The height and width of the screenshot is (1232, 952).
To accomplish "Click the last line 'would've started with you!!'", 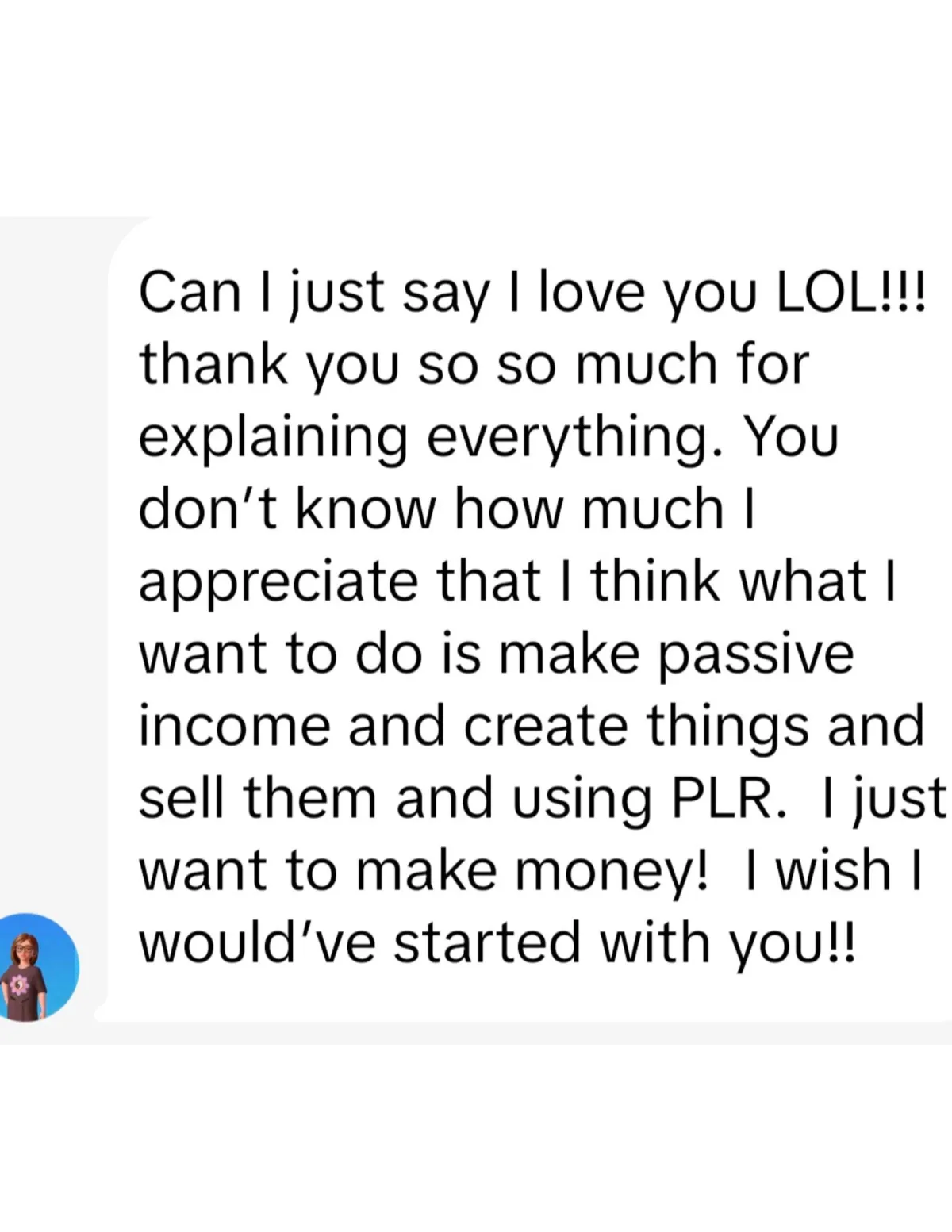I will tap(497, 944).
